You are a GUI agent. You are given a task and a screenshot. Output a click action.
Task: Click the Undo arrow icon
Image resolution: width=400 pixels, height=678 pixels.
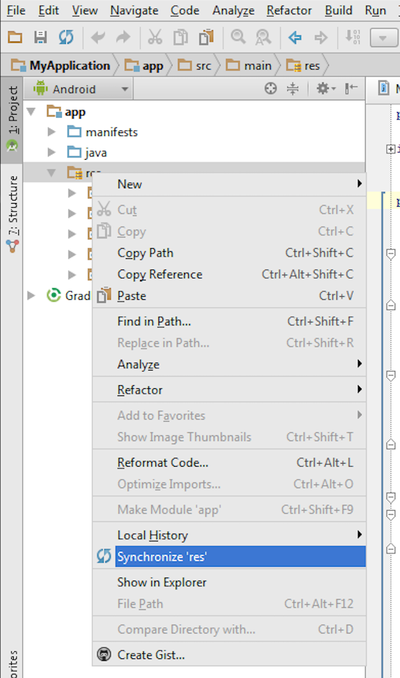(x=98, y=38)
